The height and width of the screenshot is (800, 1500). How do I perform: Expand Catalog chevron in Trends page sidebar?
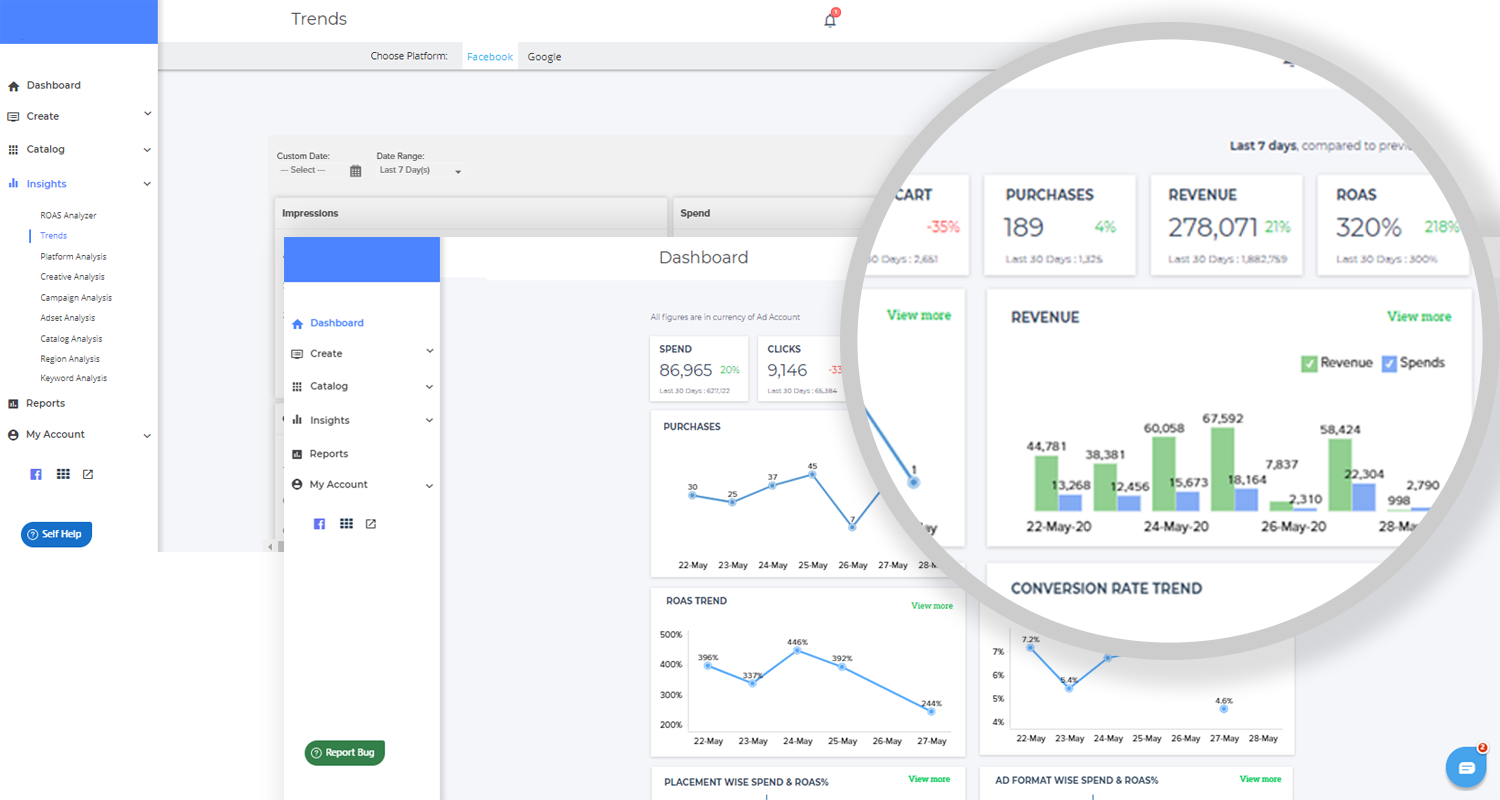(x=147, y=150)
